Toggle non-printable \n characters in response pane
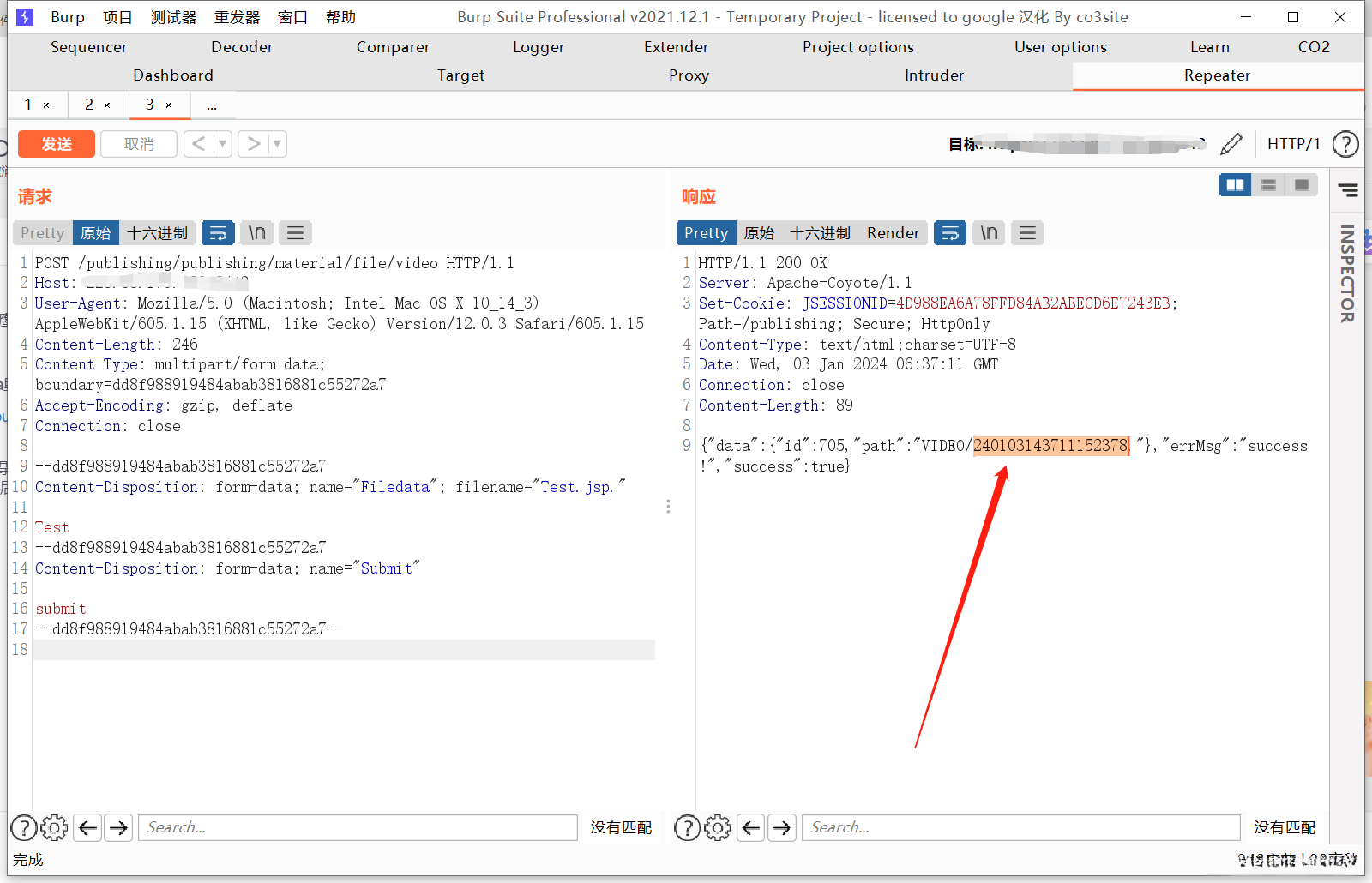Screen dimensions: 1372x883 click(989, 233)
